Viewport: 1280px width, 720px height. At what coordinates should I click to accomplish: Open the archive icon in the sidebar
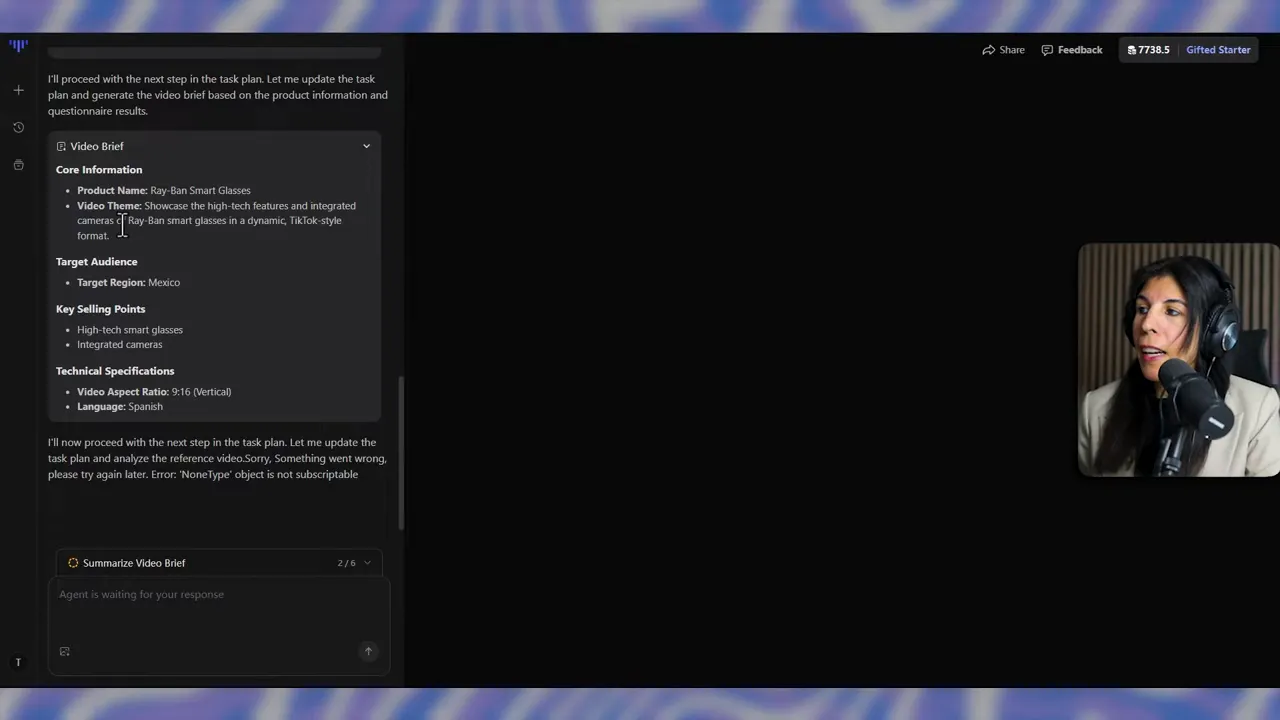coord(18,164)
